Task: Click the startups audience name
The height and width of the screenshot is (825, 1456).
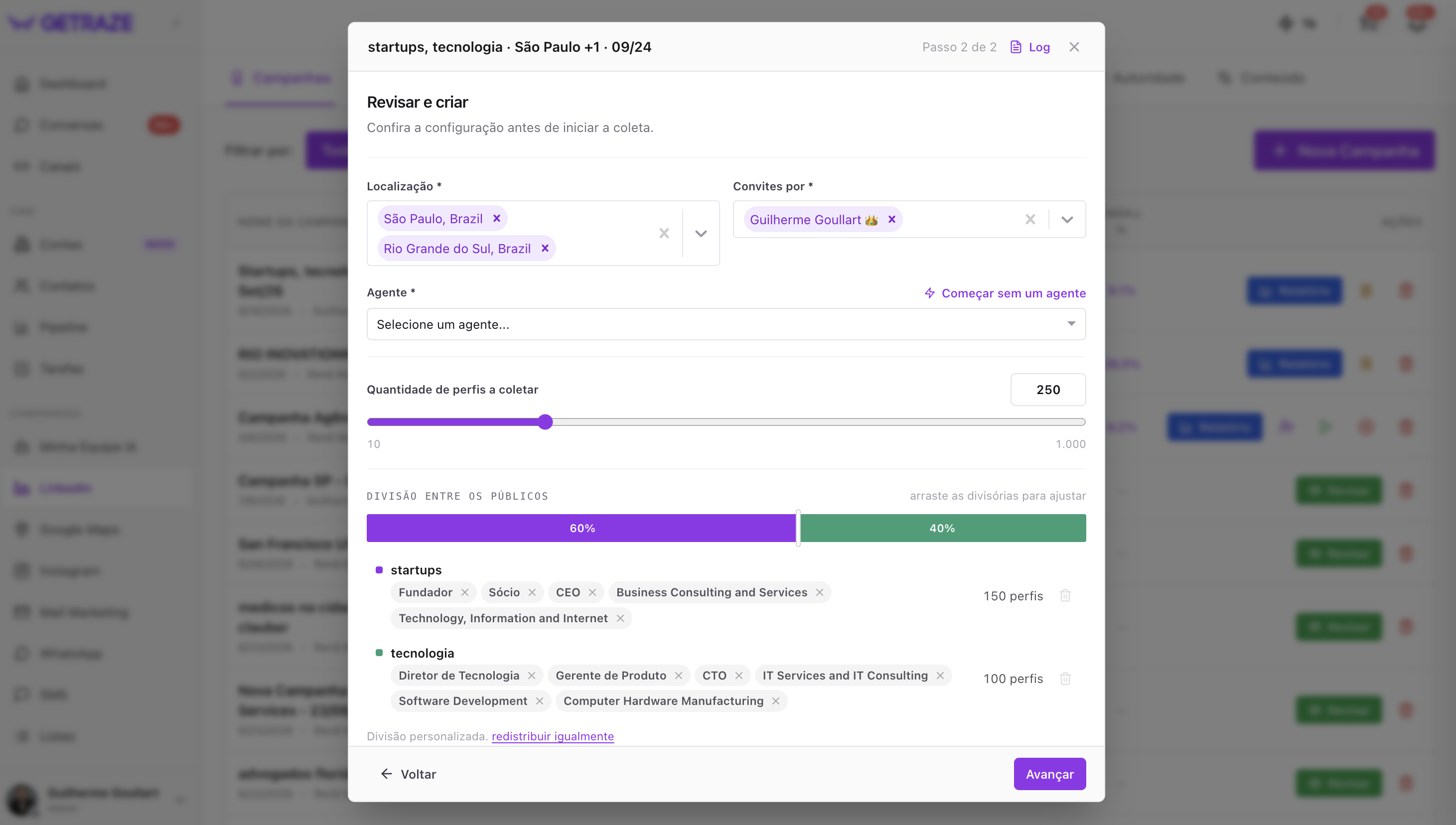Action: pyautogui.click(x=416, y=570)
